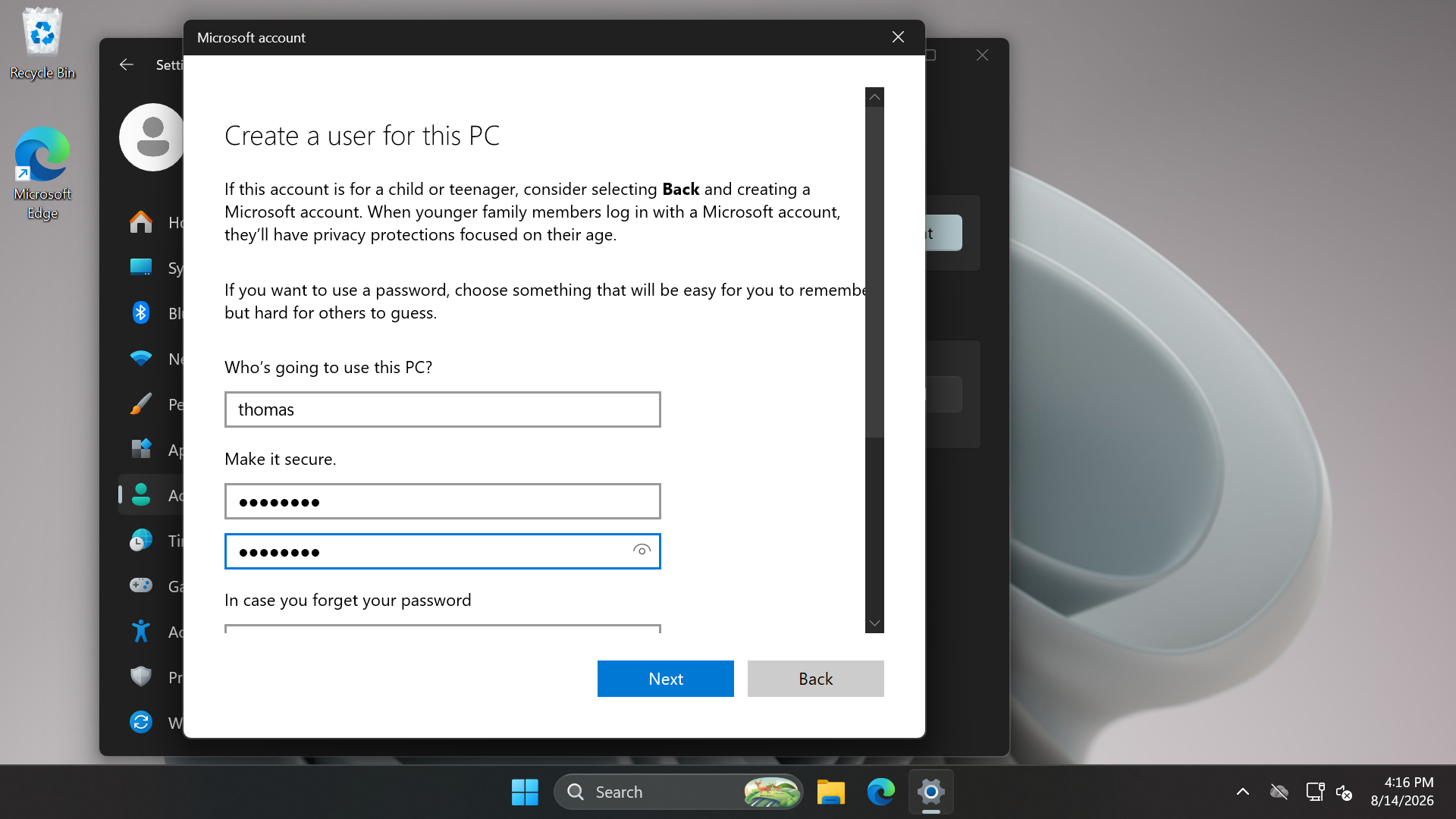Open Privacy shield icon
This screenshot has height=819, width=1456.
pyautogui.click(x=141, y=676)
